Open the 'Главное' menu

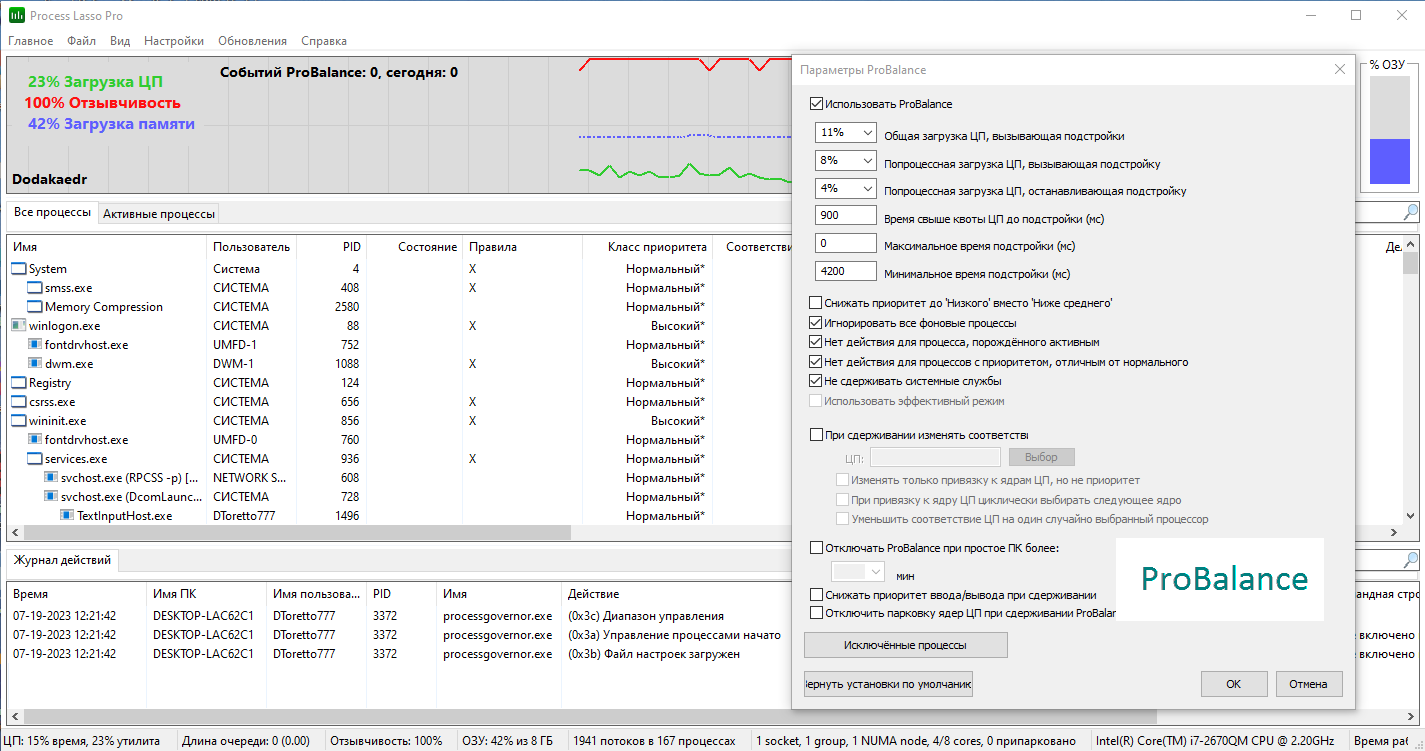31,41
